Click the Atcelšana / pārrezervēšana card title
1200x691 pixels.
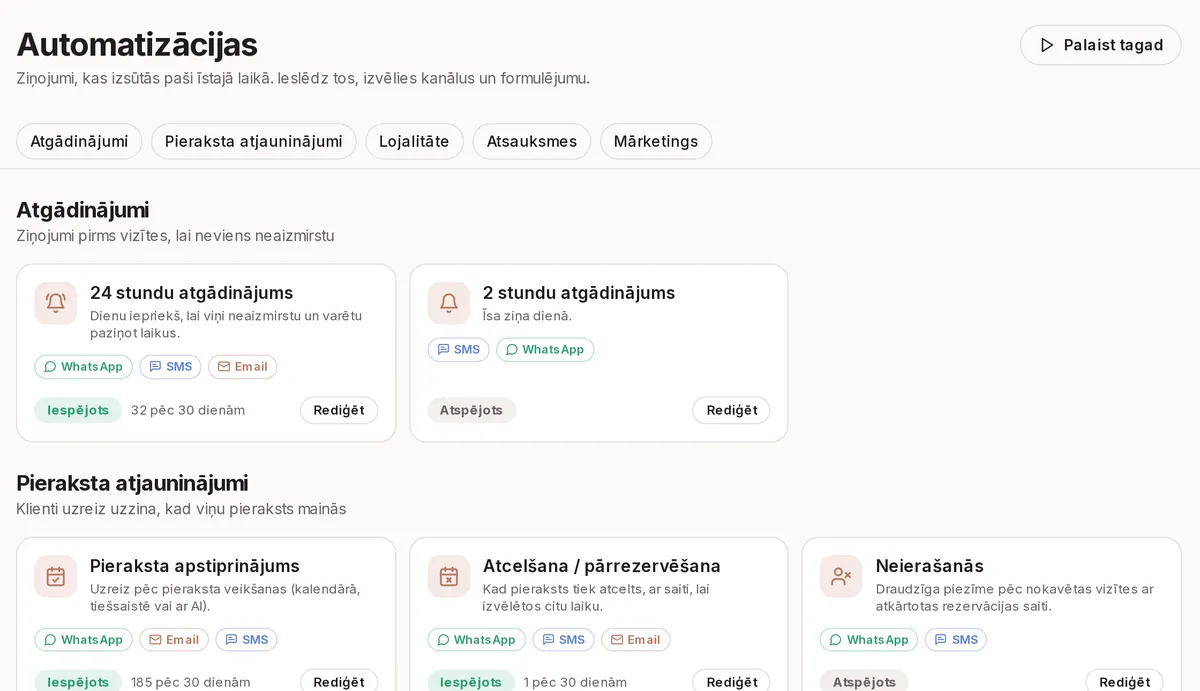(602, 566)
